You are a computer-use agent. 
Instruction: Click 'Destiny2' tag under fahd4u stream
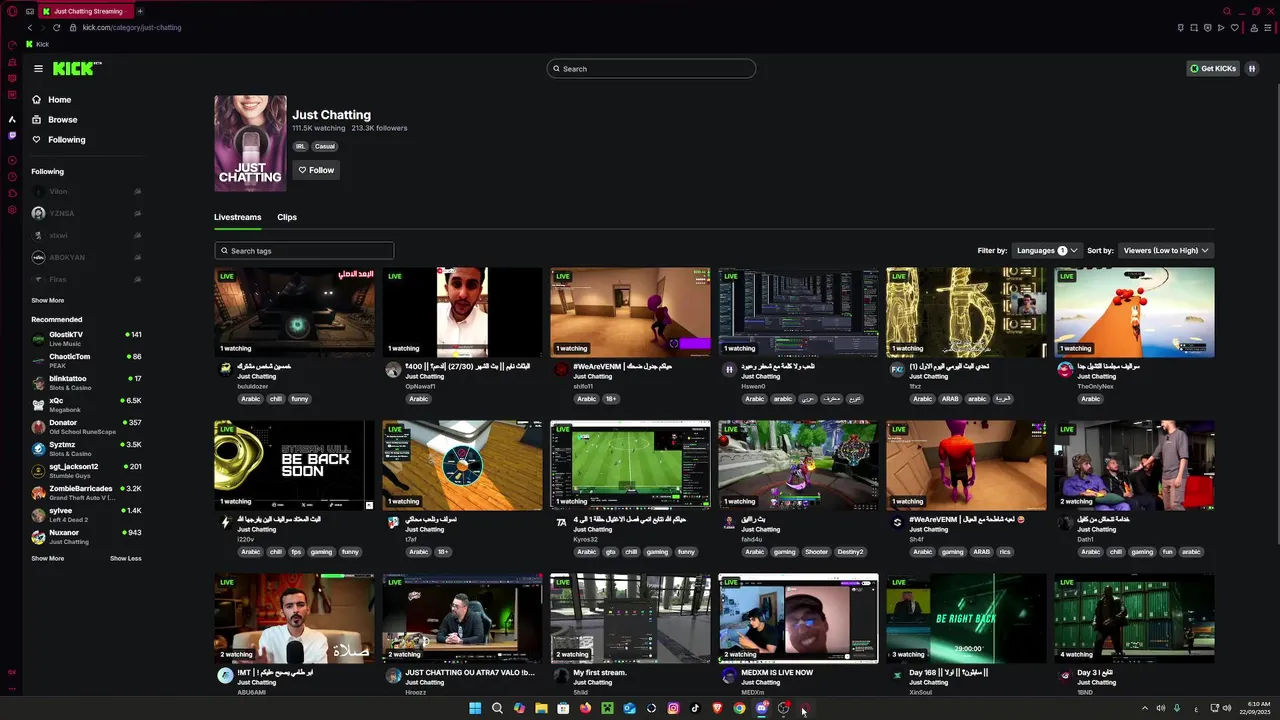(x=850, y=552)
